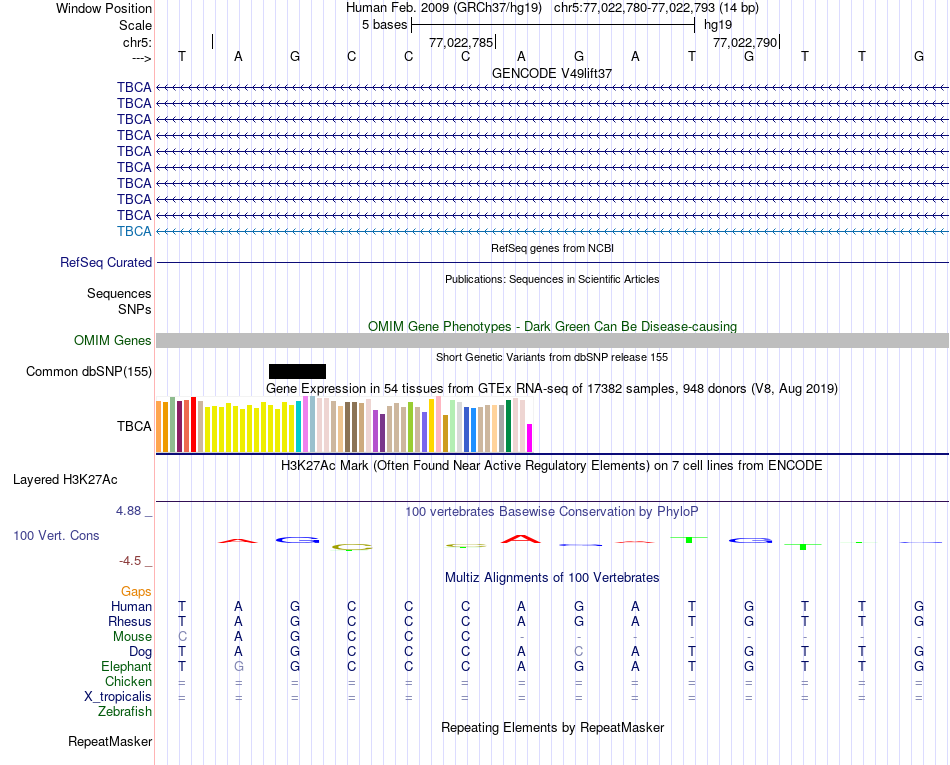950x765 pixels.
Task: Click the hg19 text beside the scale bar
Action: (x=718, y=25)
